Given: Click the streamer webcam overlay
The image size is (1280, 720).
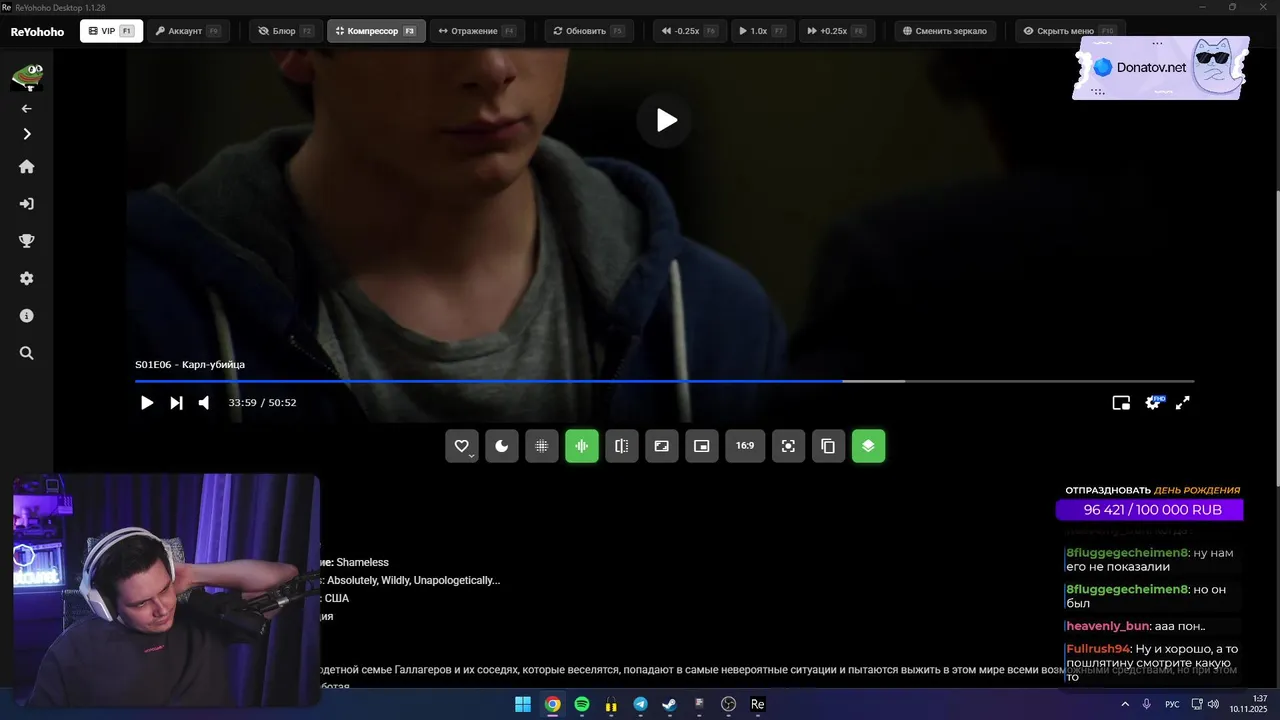Looking at the screenshot, I should pos(165,590).
